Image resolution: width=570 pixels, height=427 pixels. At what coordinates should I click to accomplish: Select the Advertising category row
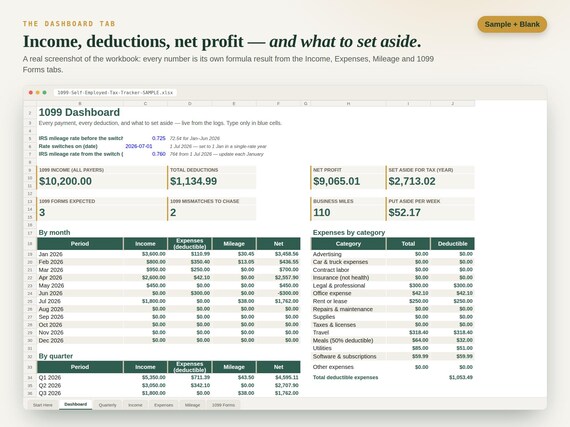tap(393, 254)
